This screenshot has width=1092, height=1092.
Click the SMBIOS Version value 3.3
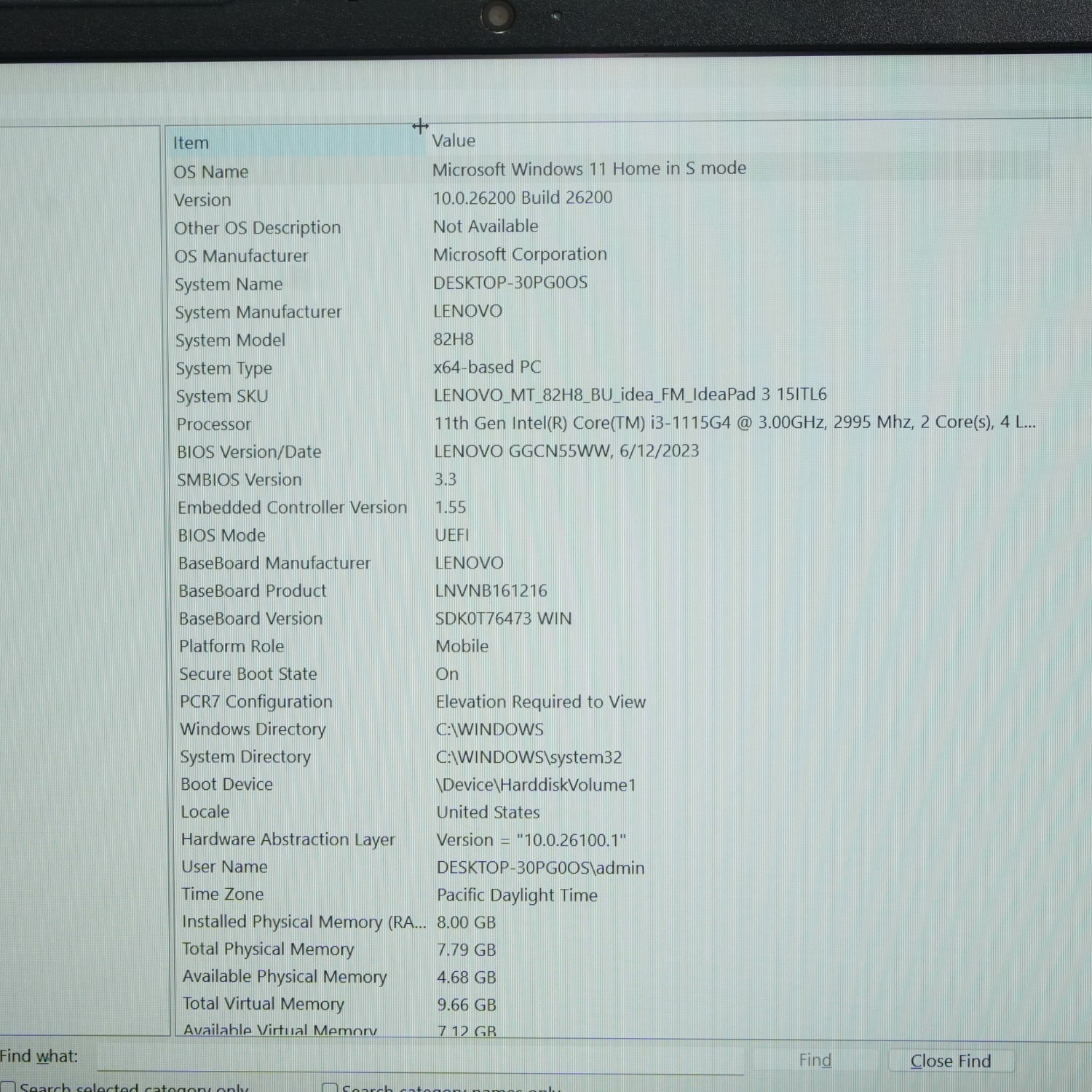446,479
